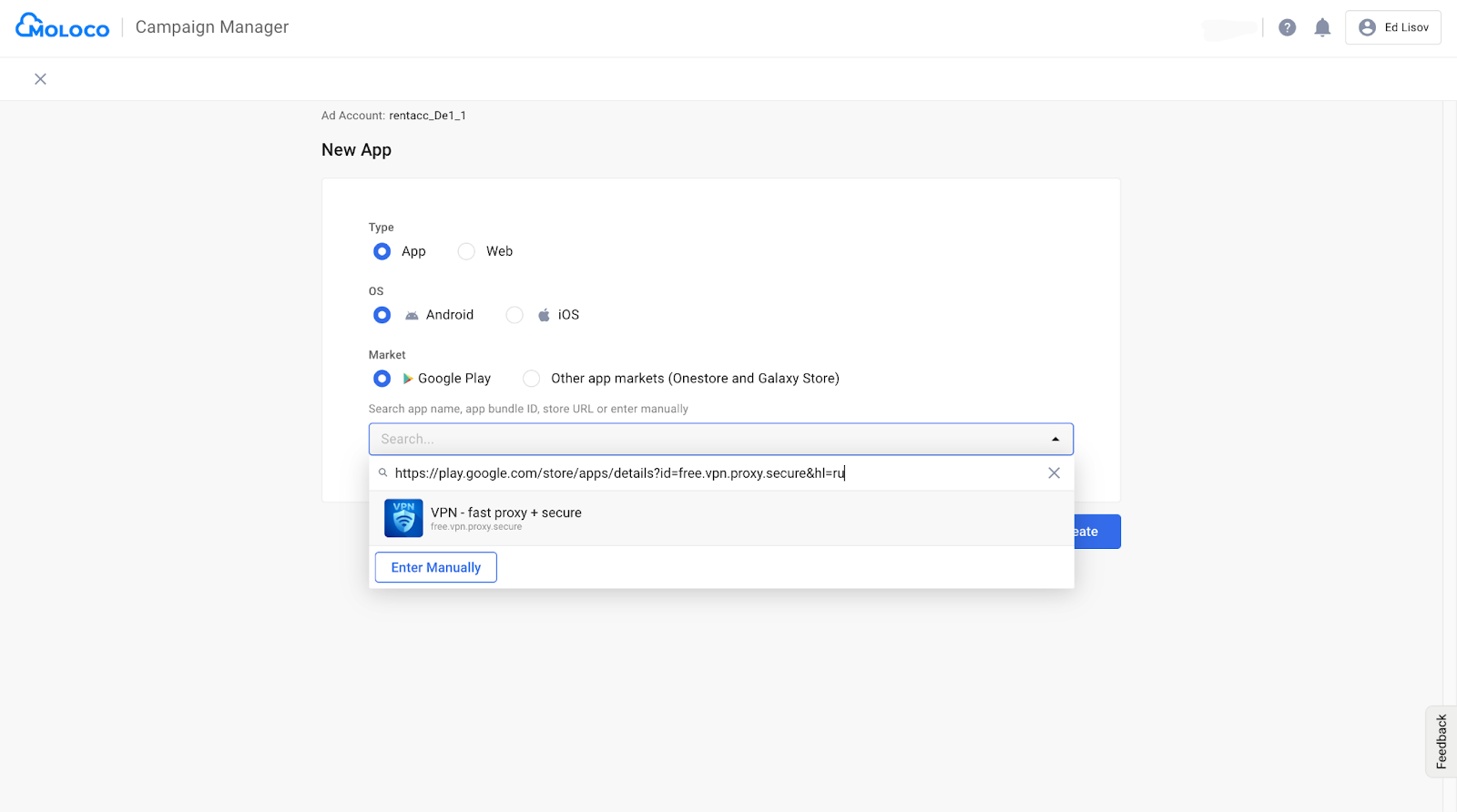
Task: Open the Ed Lisov account menu
Action: (1392, 27)
